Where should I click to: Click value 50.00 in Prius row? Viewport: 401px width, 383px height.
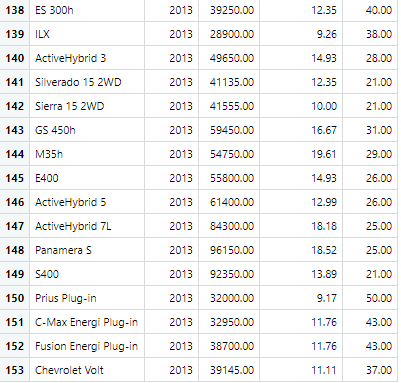click(370, 298)
